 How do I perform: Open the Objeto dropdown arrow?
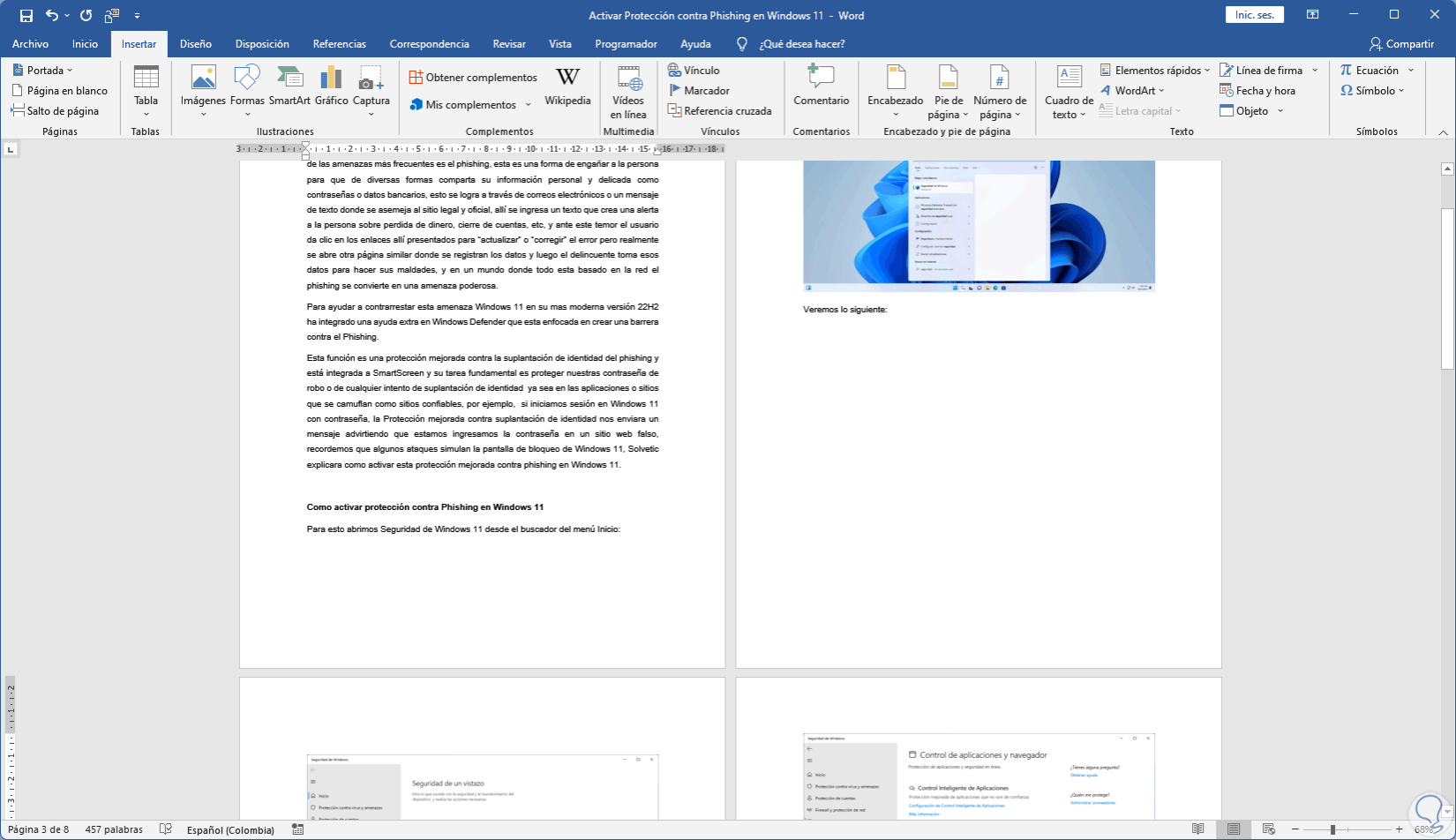click(x=1280, y=111)
